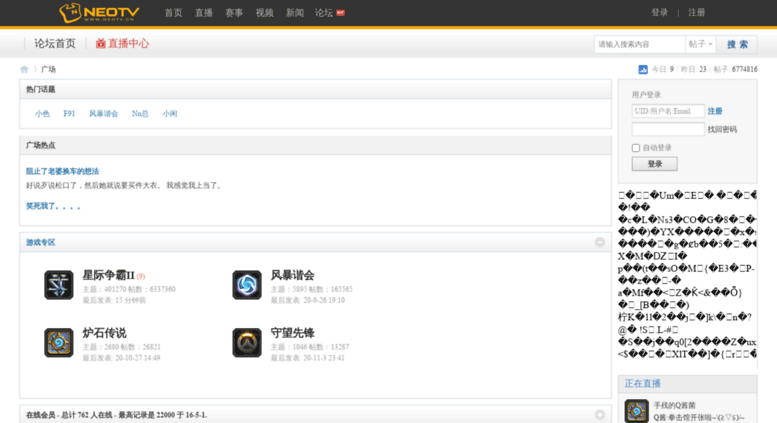Open the Heroes of the Storm (风暴谐会) icon

click(x=247, y=285)
